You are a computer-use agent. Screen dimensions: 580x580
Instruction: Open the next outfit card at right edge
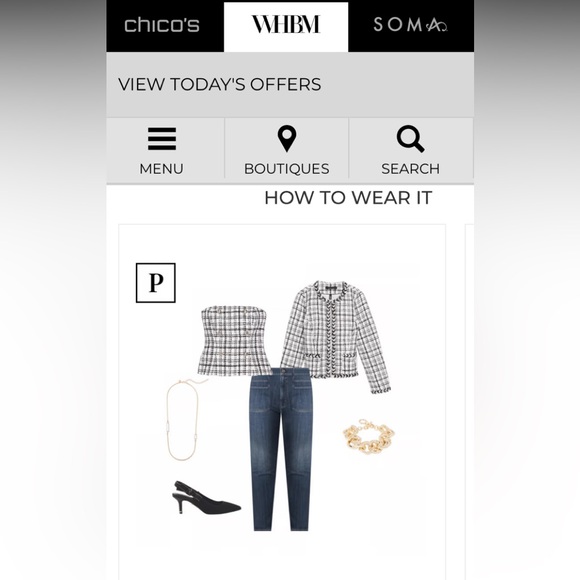(469, 402)
